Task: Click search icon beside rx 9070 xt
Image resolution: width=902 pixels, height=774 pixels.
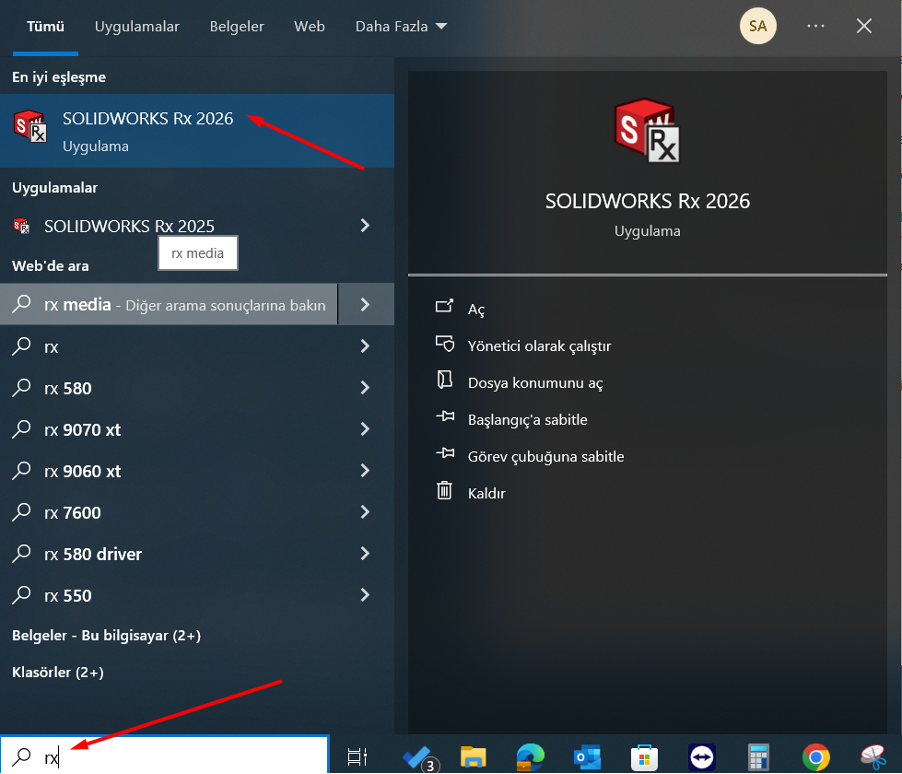Action: (22, 429)
